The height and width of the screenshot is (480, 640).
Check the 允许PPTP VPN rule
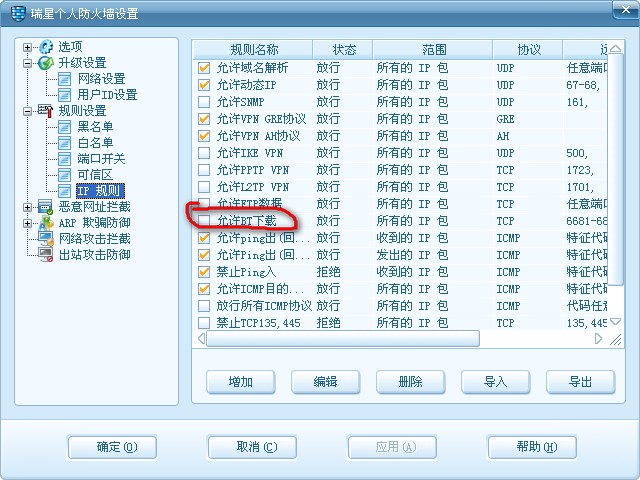pyautogui.click(x=204, y=170)
